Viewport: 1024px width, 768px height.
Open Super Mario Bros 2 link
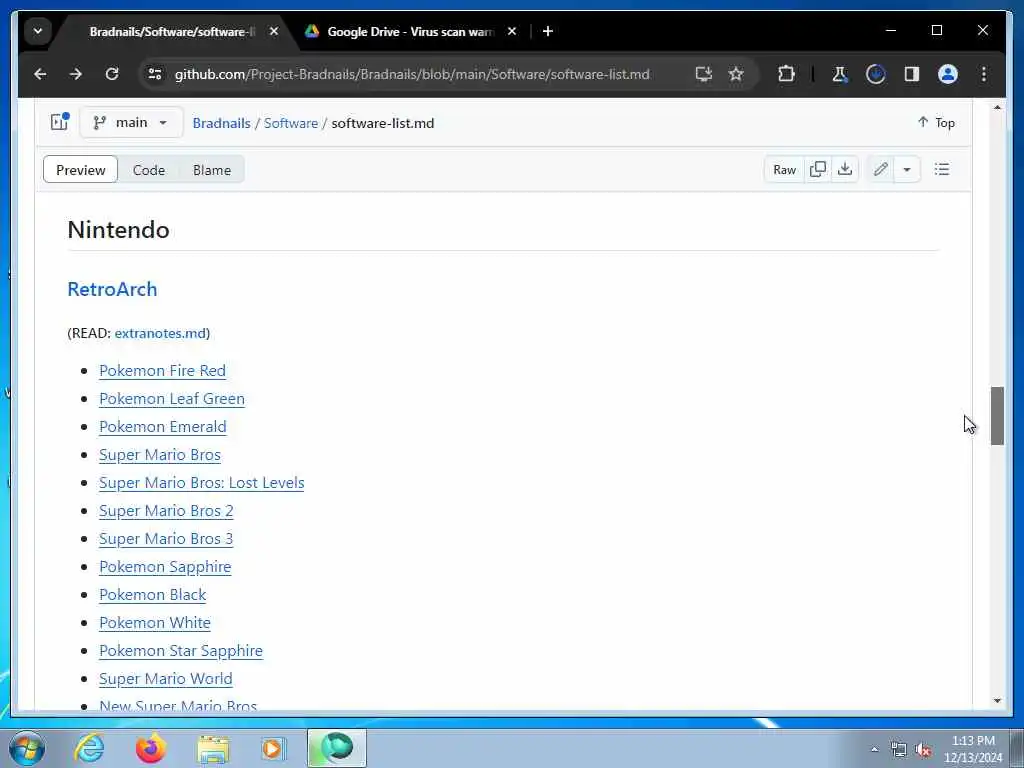click(x=166, y=511)
